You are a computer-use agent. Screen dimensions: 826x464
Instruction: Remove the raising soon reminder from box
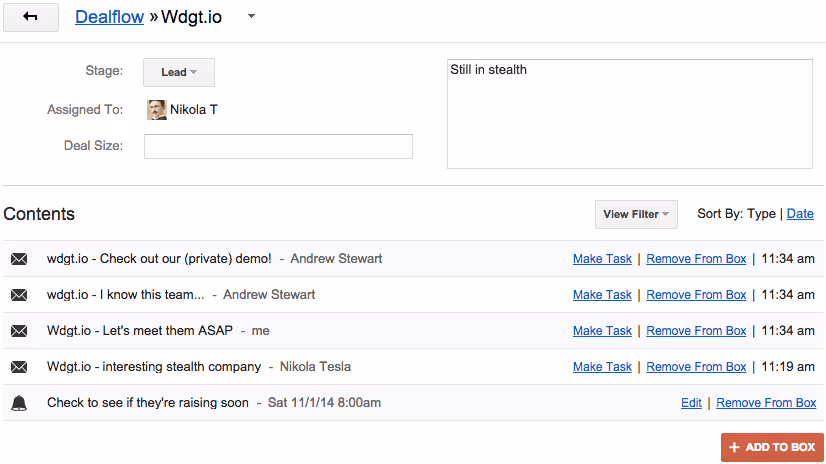pyautogui.click(x=766, y=403)
